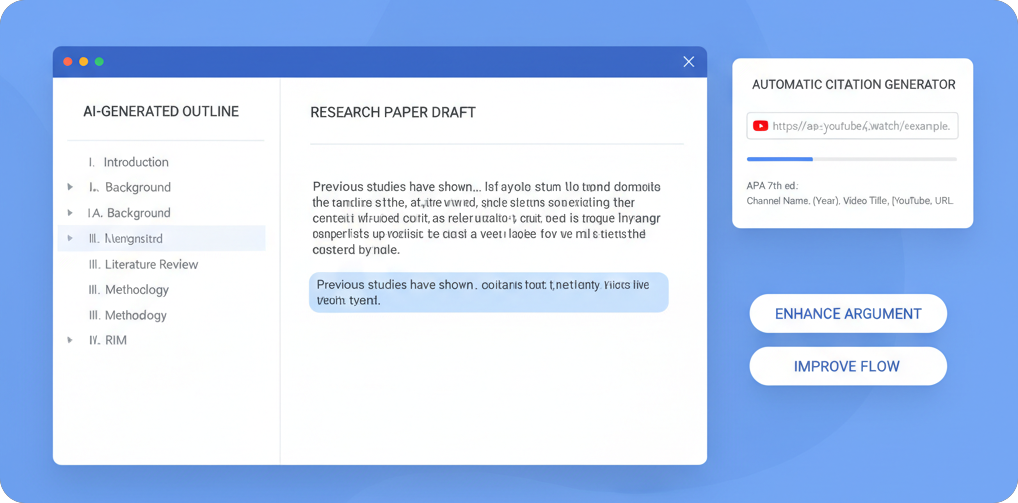Expand the arrow beside IA. Background
The height and width of the screenshot is (503, 1018).
70,213
